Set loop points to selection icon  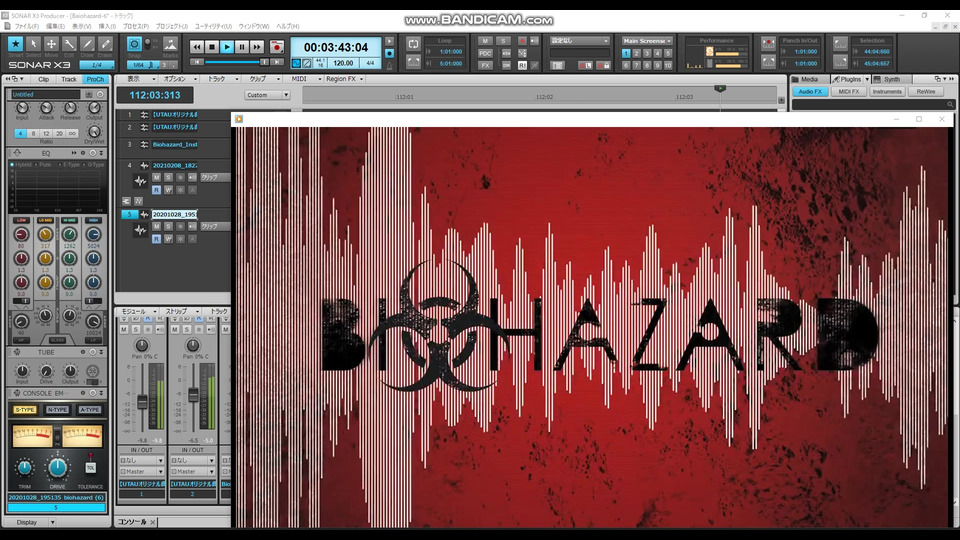pyautogui.click(x=413, y=62)
